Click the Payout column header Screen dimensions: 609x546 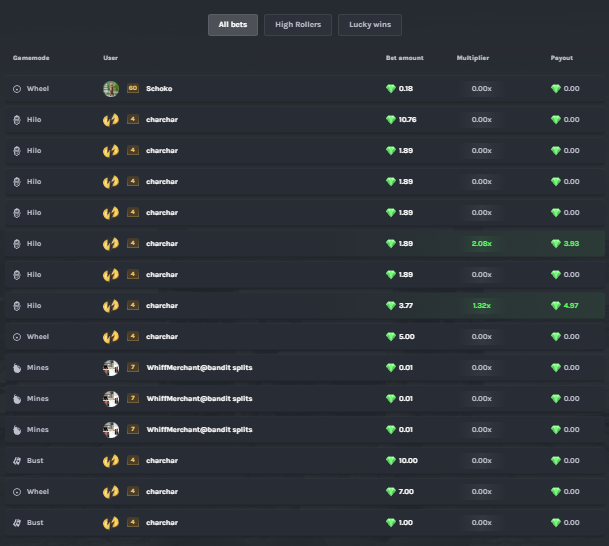pos(562,58)
